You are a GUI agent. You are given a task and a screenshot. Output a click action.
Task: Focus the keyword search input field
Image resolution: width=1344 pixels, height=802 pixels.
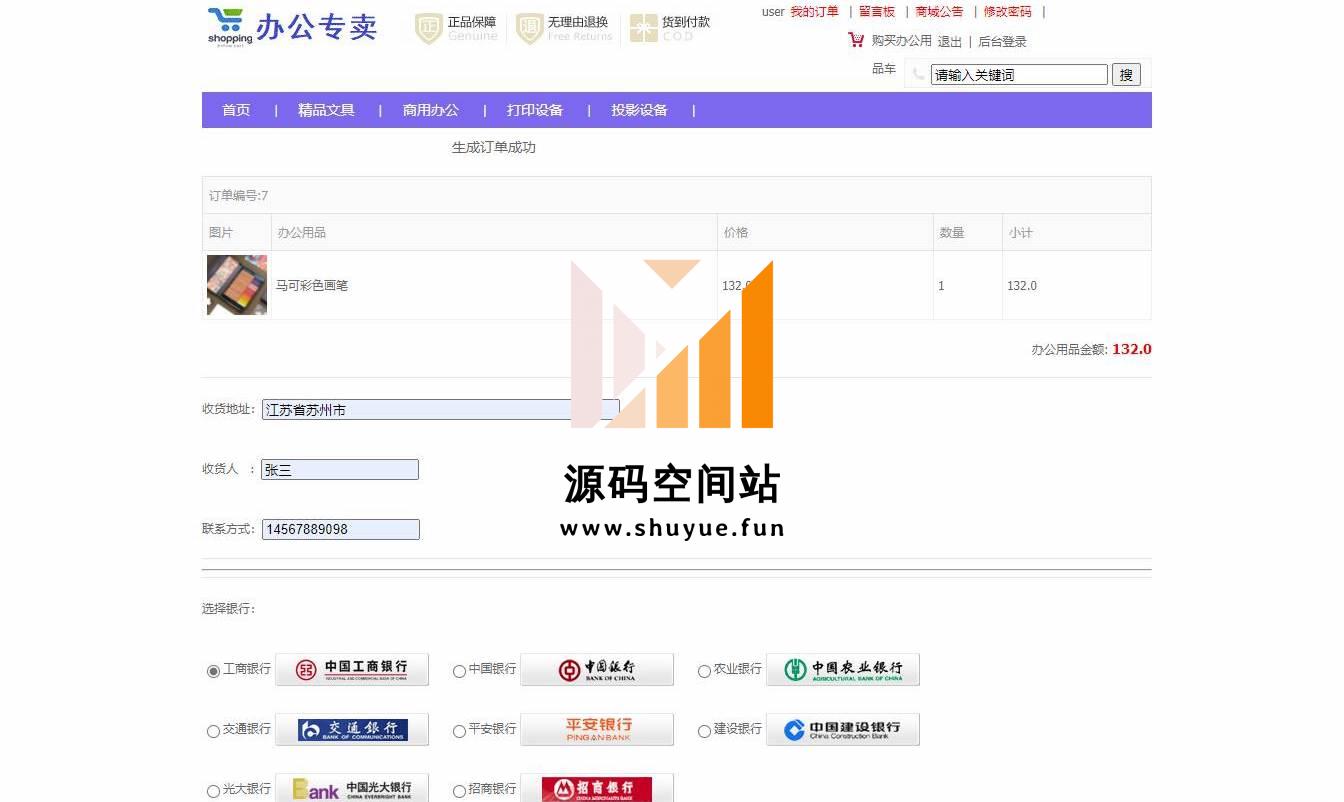1019,75
